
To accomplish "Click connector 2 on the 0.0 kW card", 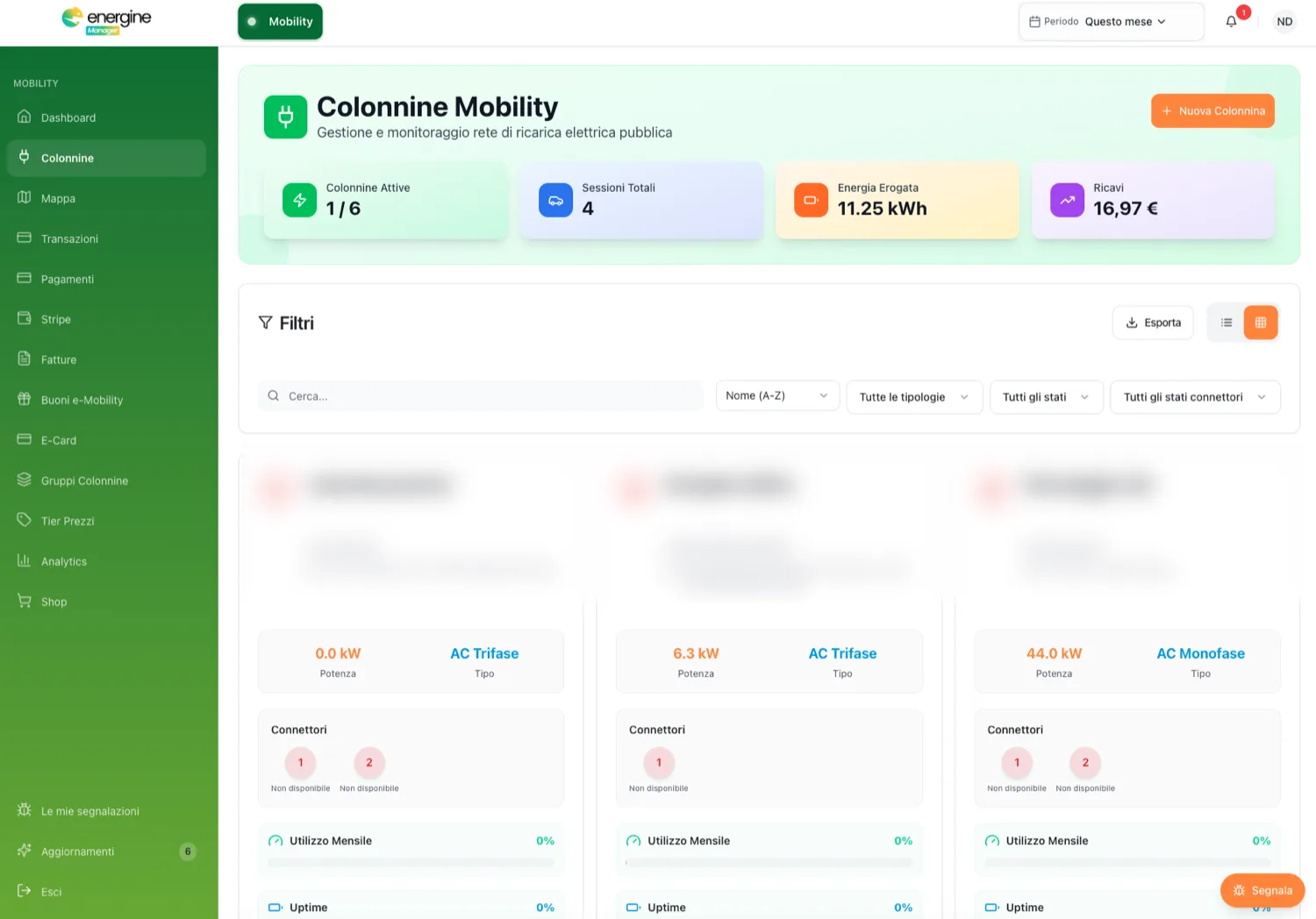I will [x=369, y=763].
